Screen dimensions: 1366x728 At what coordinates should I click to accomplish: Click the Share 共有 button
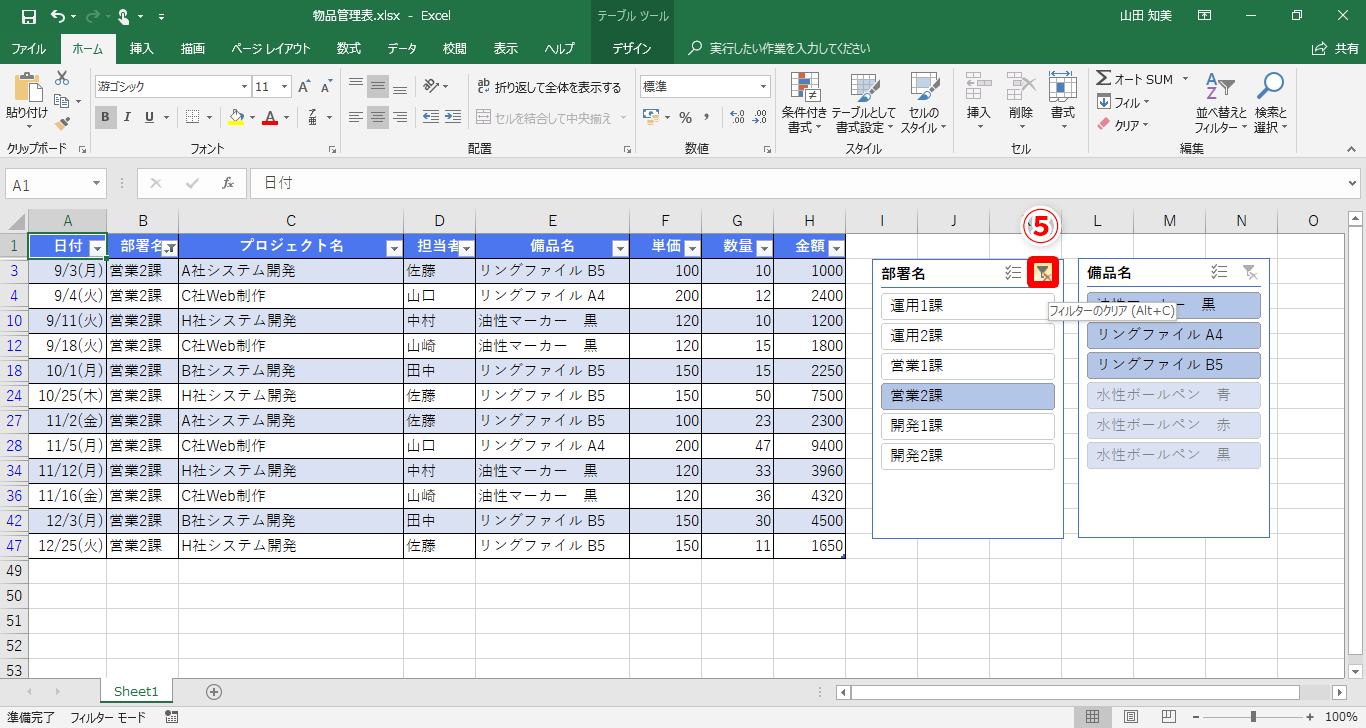click(1336, 48)
